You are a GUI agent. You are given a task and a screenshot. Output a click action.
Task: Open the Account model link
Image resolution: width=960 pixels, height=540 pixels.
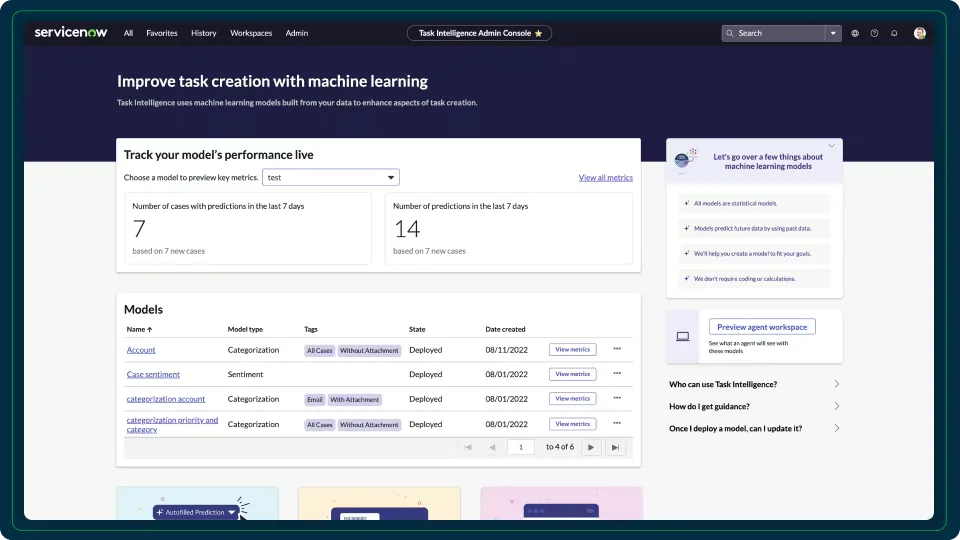(141, 350)
